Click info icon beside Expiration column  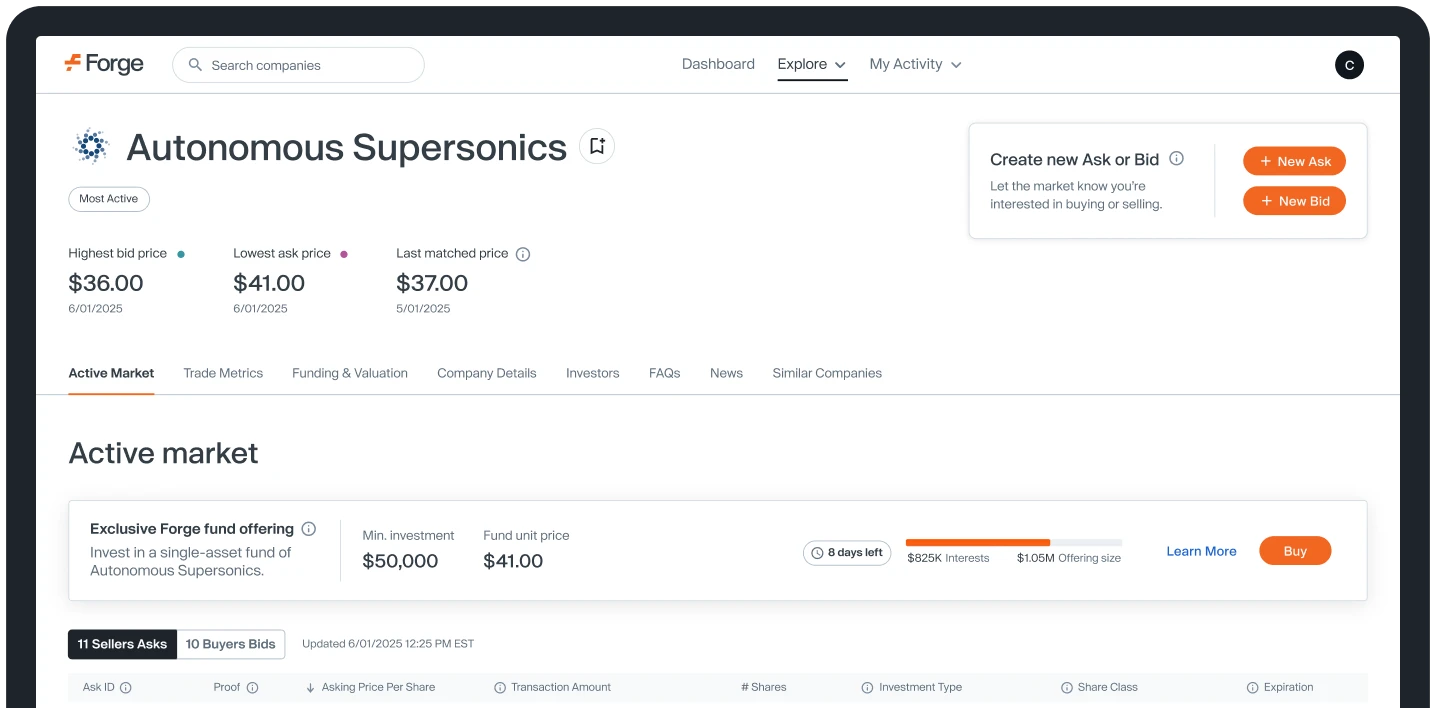(x=1253, y=687)
